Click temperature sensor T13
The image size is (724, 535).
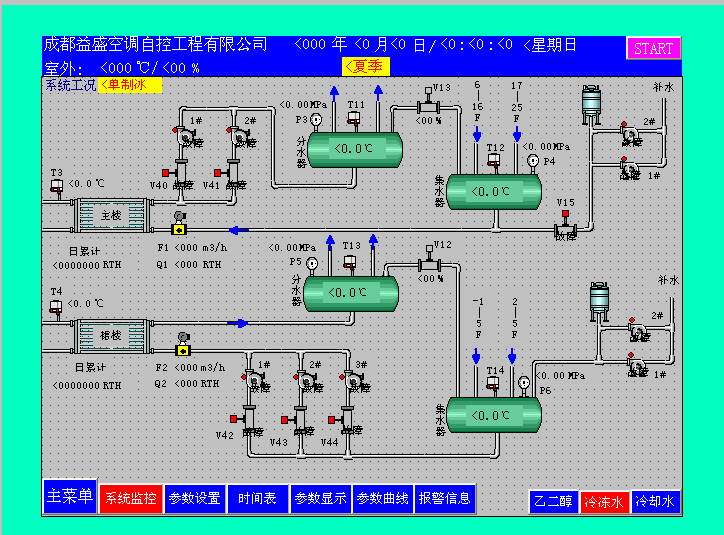pyautogui.click(x=350, y=263)
